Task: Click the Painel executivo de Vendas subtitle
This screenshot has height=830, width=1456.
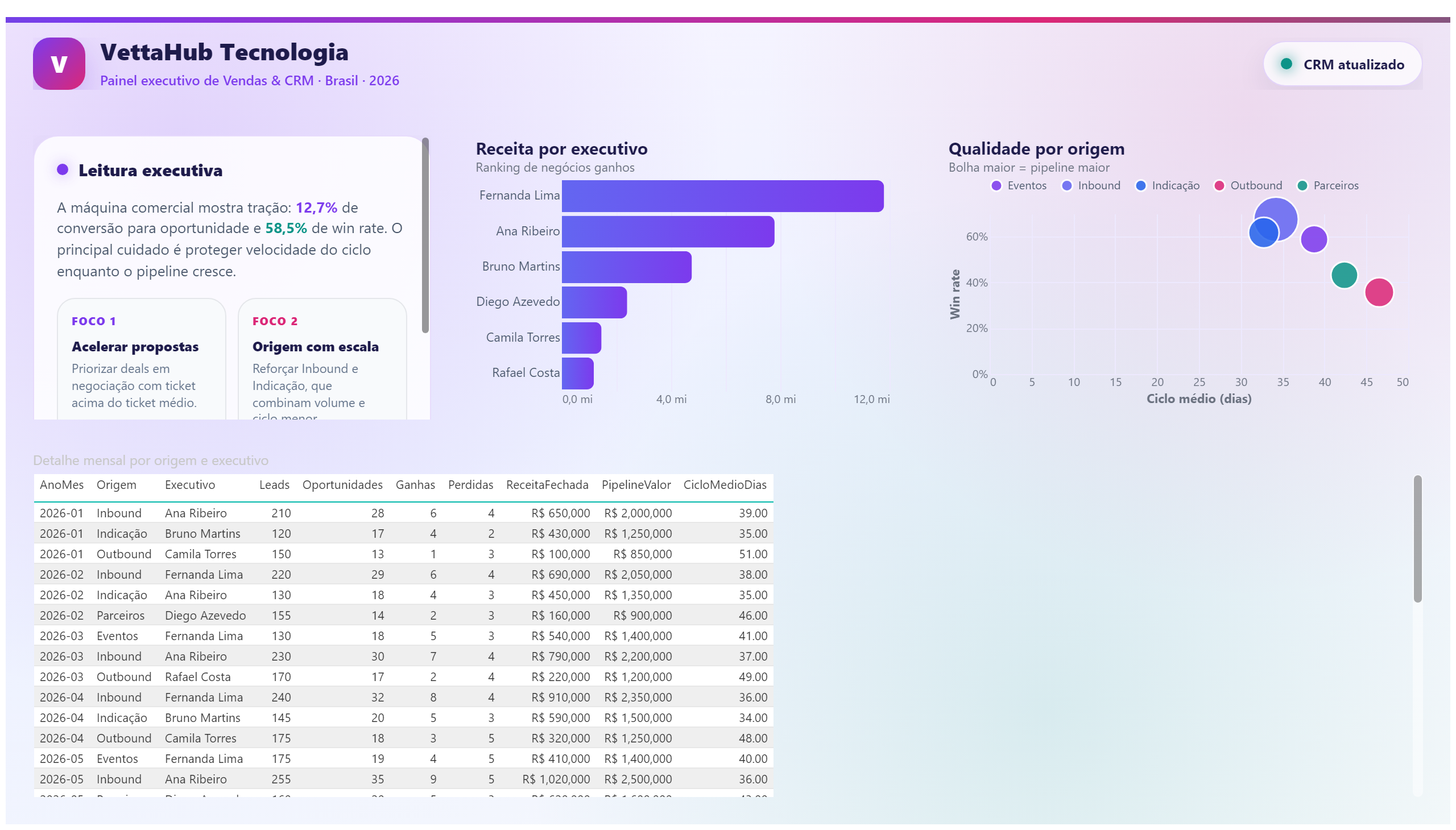Action: [250, 81]
